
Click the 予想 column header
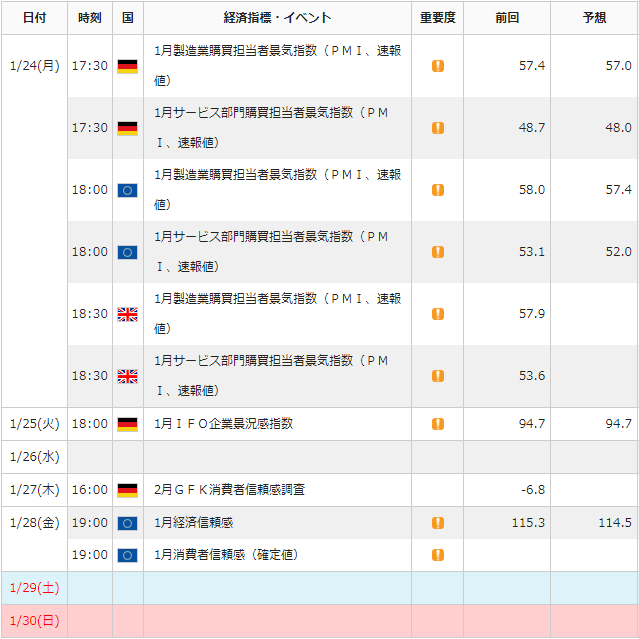click(x=594, y=18)
